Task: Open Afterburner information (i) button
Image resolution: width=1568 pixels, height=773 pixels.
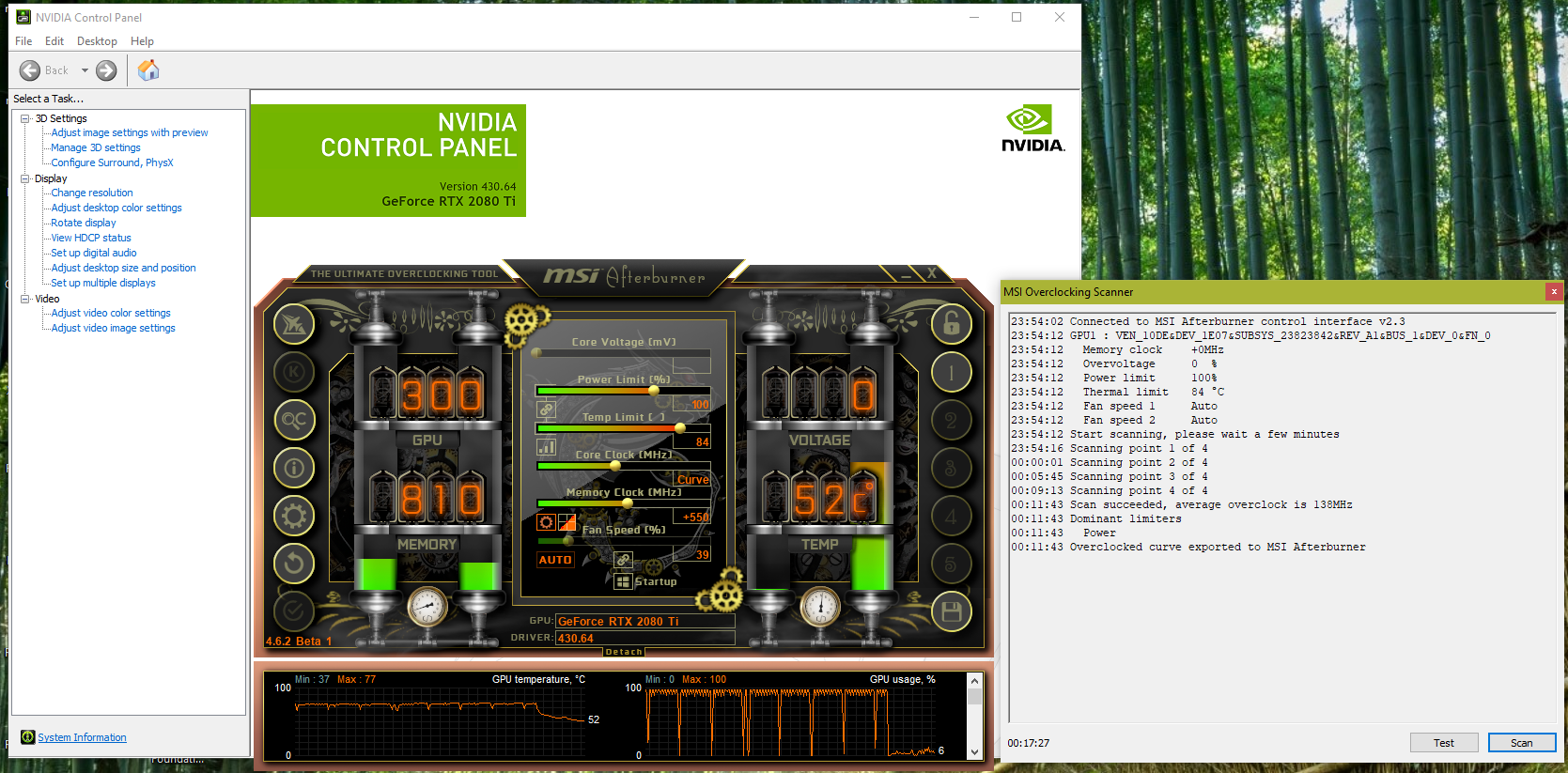Action: (x=294, y=467)
